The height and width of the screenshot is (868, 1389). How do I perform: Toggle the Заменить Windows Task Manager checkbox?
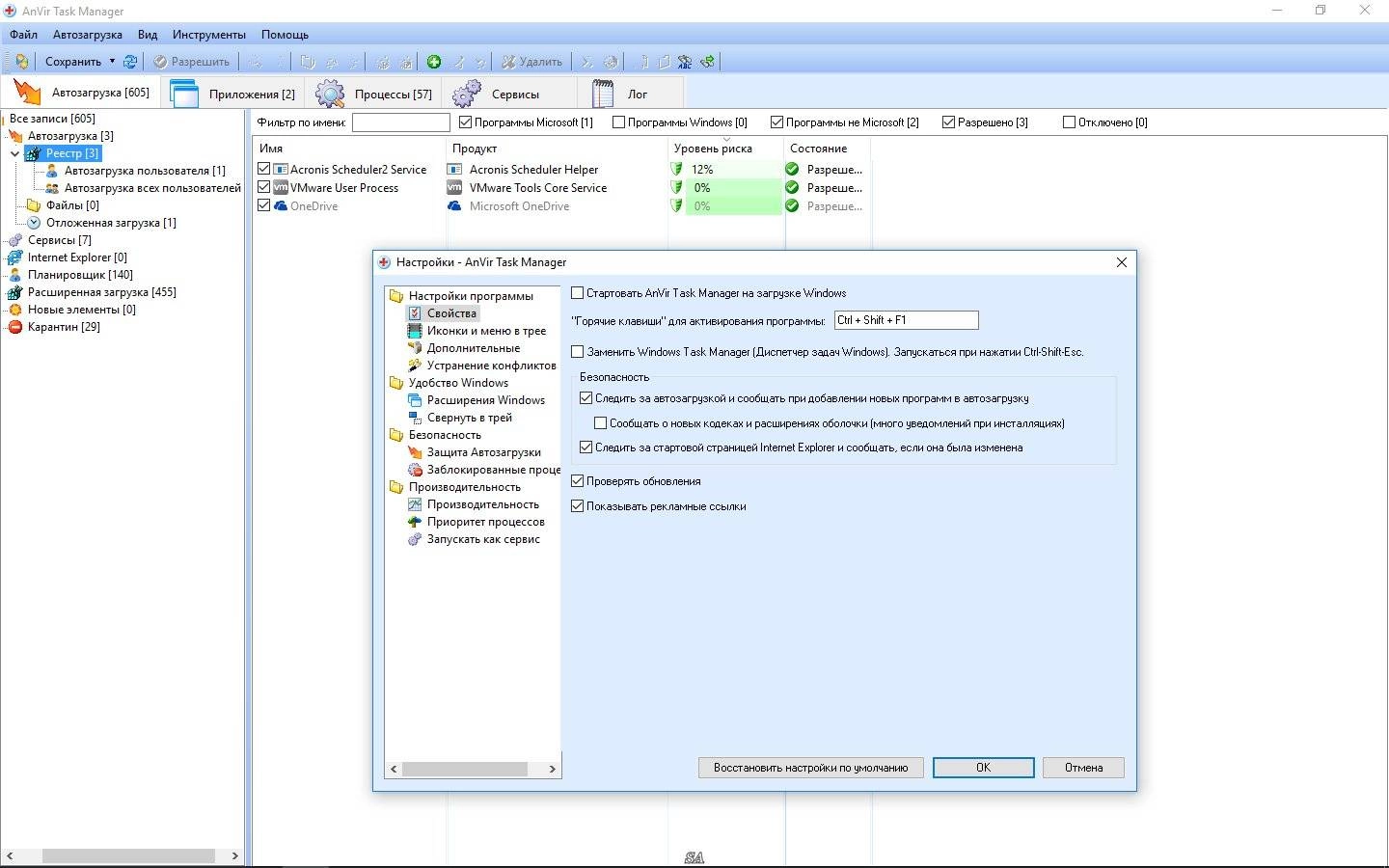(x=578, y=352)
